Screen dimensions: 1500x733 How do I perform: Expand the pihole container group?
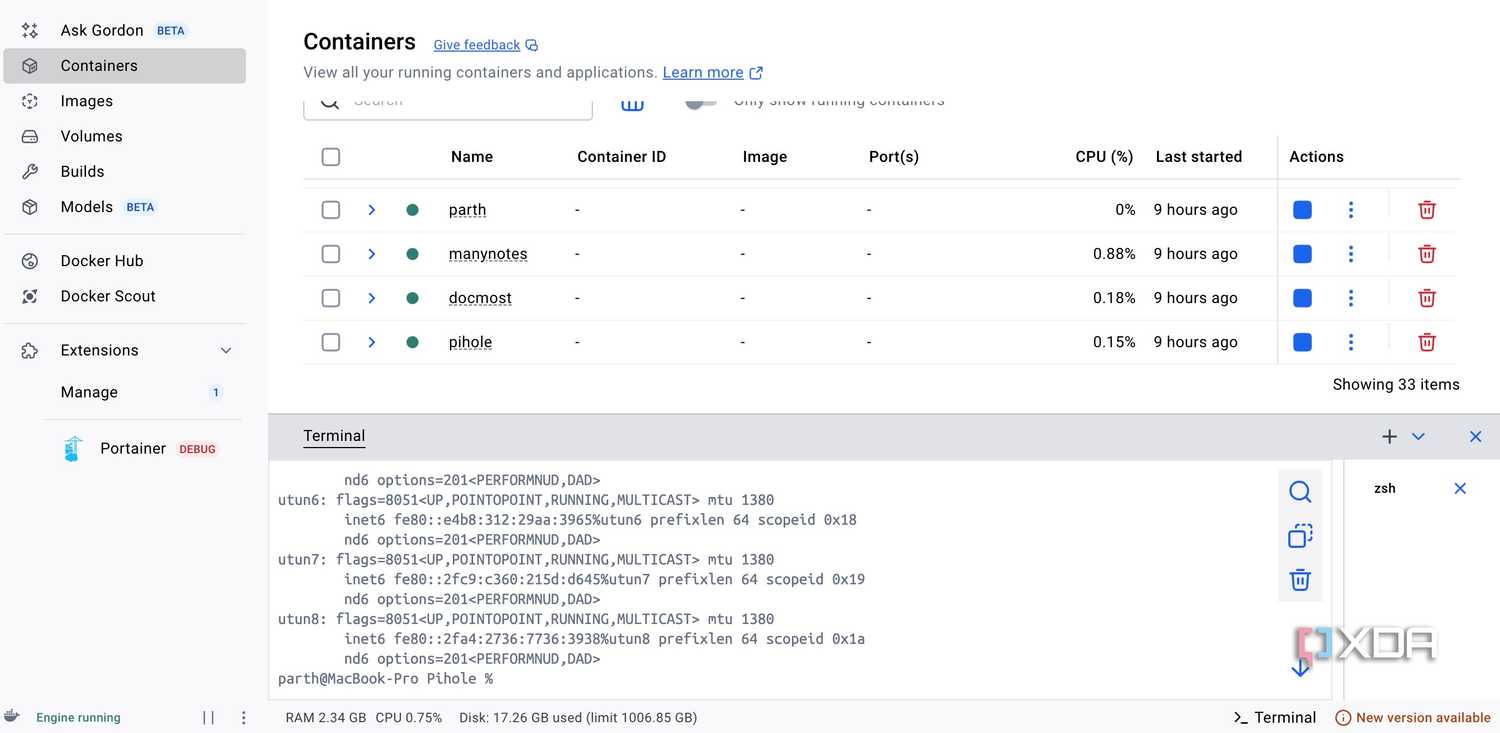tap(371, 342)
